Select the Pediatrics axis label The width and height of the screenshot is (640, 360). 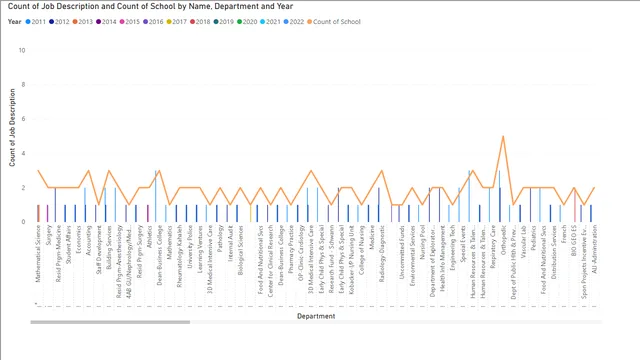[533, 239]
